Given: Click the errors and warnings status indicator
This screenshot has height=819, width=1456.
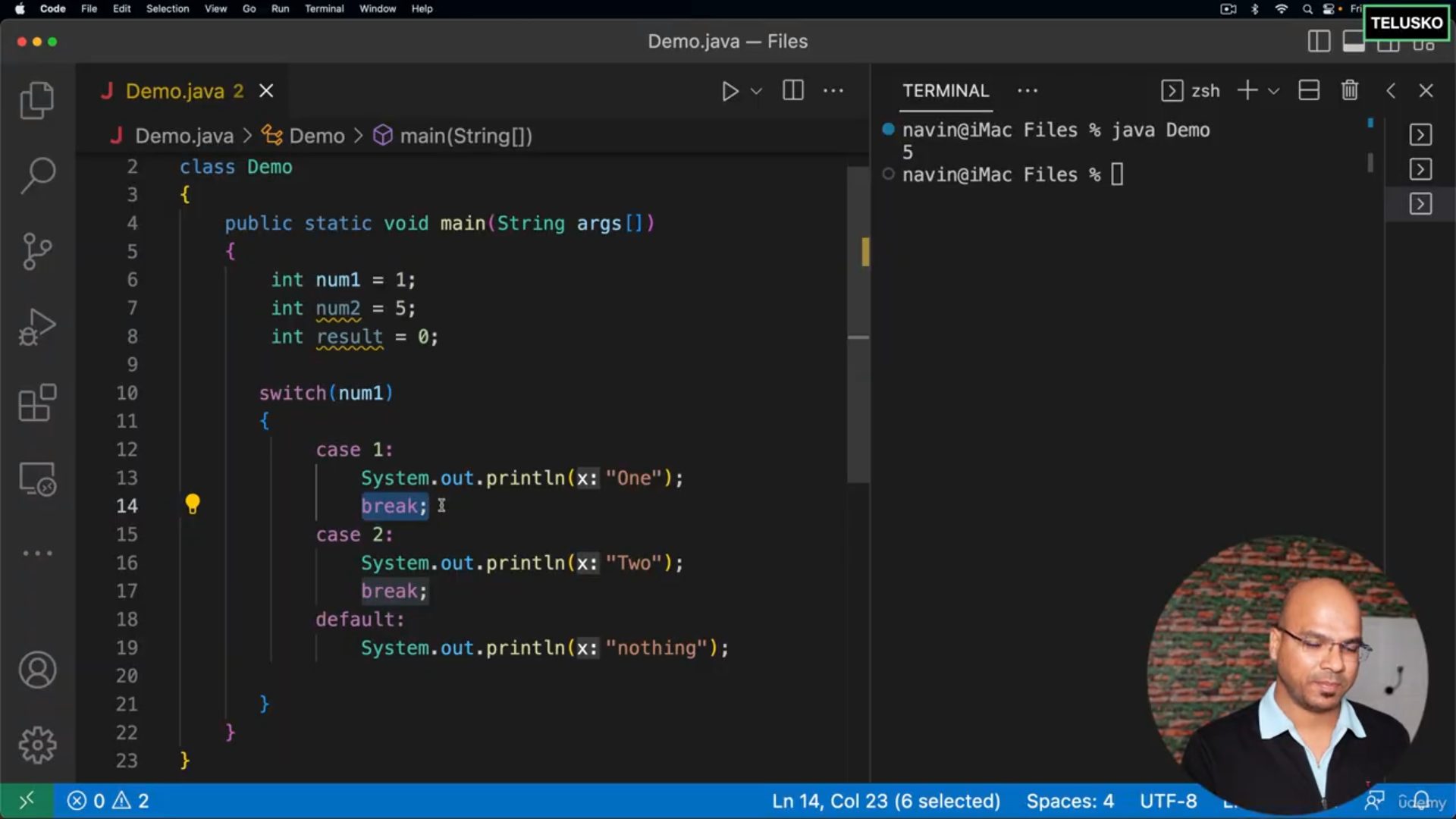Looking at the screenshot, I should click(x=108, y=801).
